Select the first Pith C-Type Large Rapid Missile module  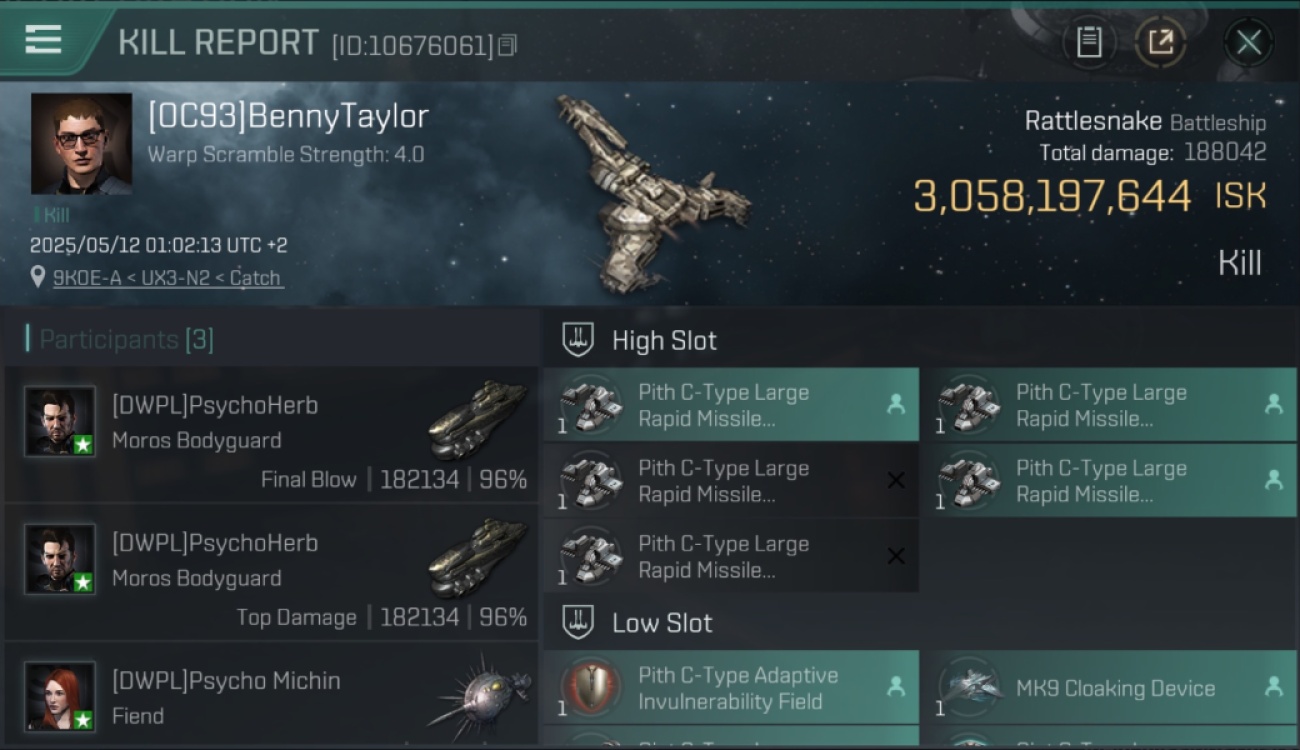click(x=731, y=405)
